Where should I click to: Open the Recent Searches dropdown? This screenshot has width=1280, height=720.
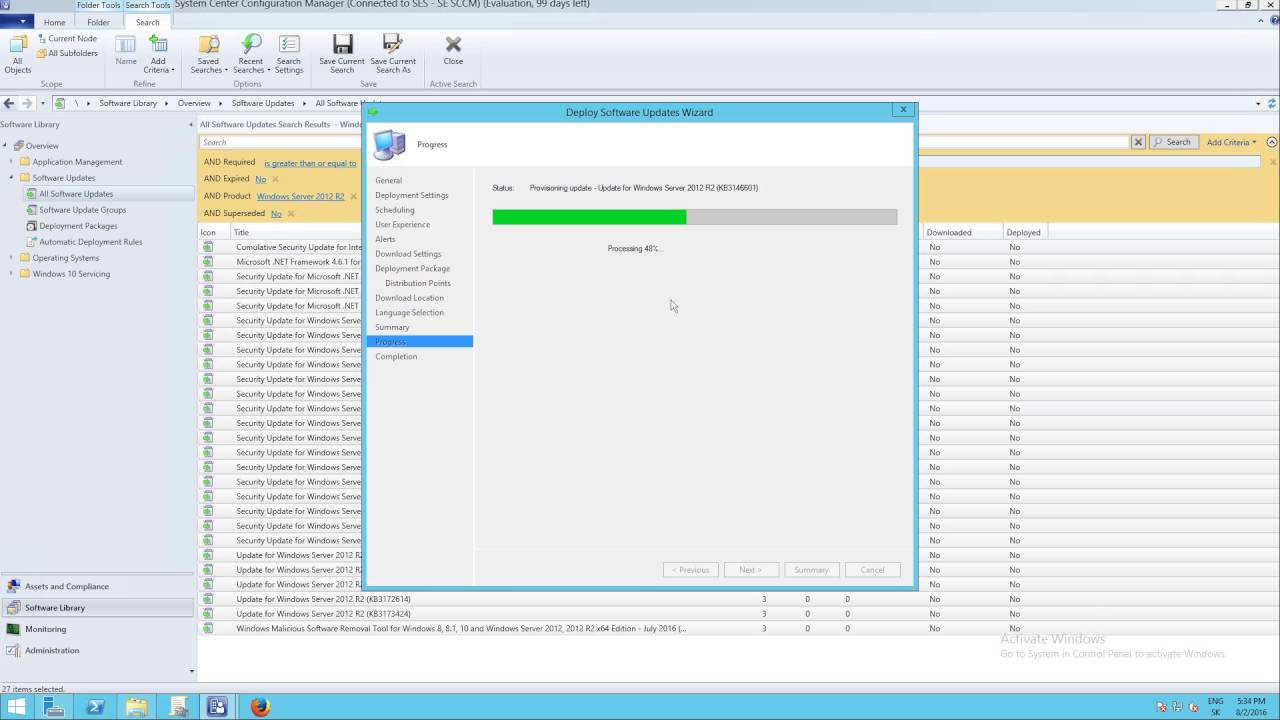point(250,54)
